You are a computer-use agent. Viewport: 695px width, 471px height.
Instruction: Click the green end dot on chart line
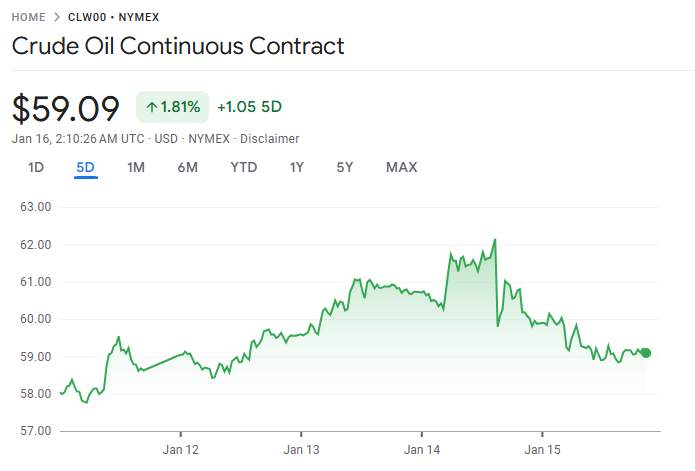click(646, 353)
